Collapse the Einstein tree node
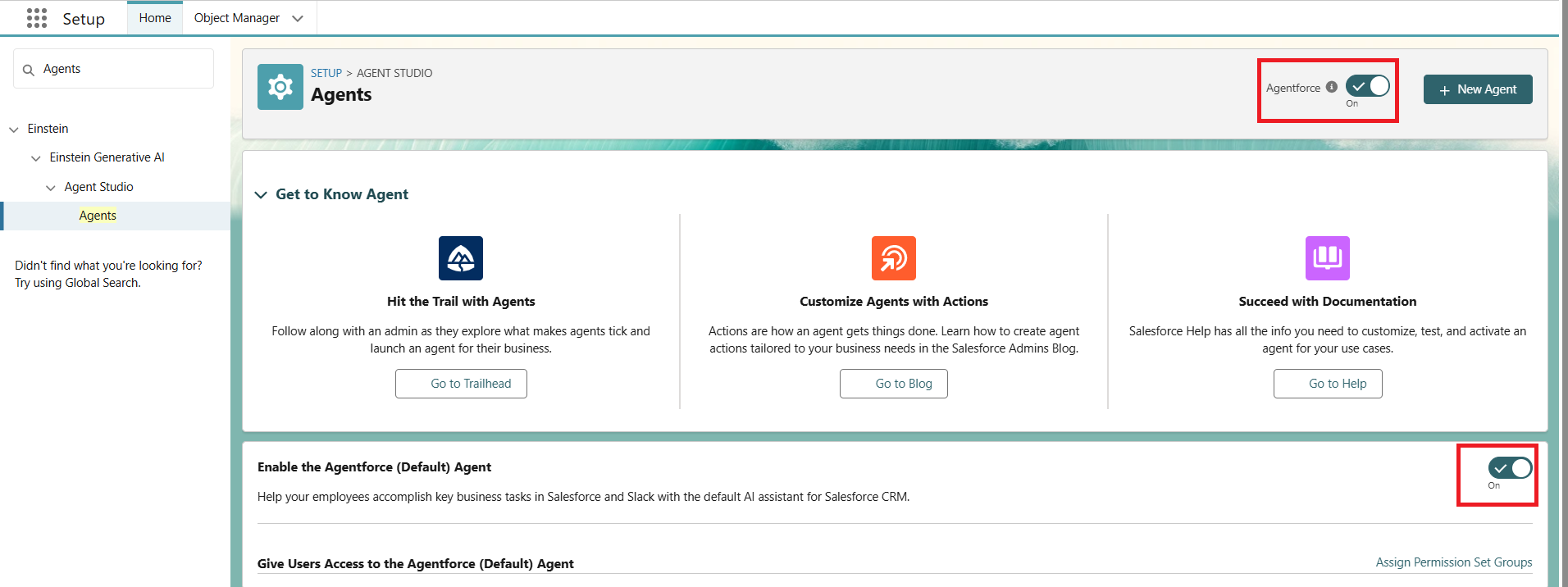The width and height of the screenshot is (1568, 587). (x=14, y=130)
